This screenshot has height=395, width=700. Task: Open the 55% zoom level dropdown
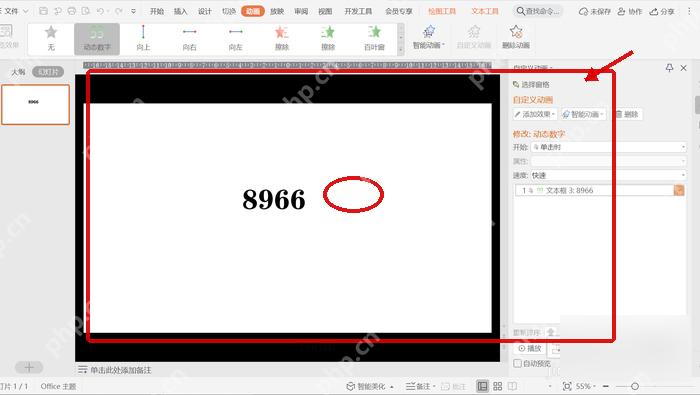(x=586, y=386)
